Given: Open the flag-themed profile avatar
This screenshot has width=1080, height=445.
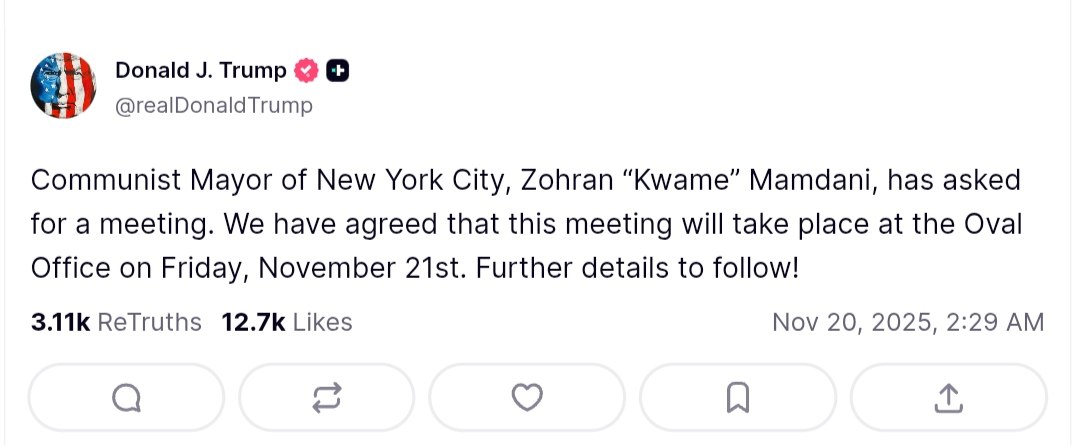Looking at the screenshot, I should tap(63, 86).
